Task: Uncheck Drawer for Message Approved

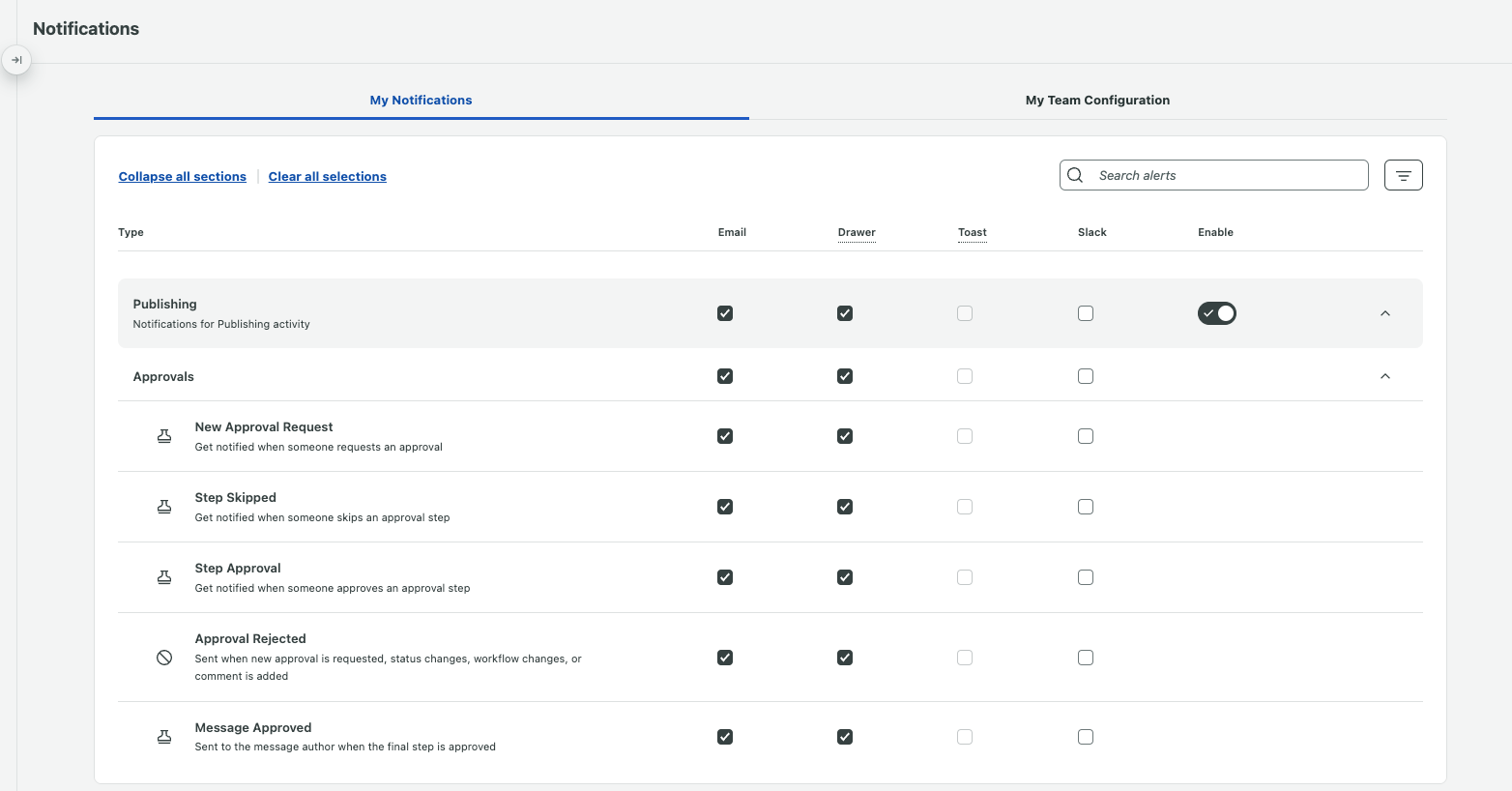Action: point(845,737)
